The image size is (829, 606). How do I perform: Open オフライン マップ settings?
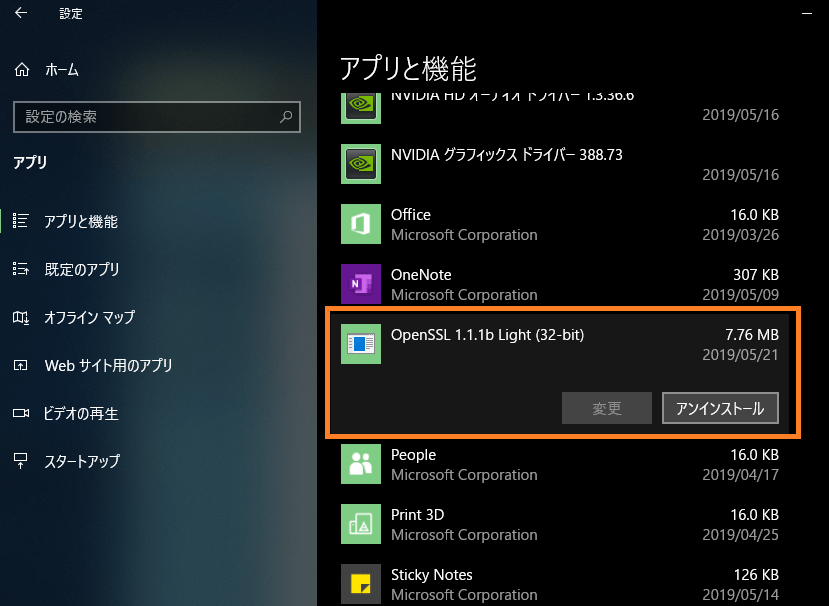89,317
